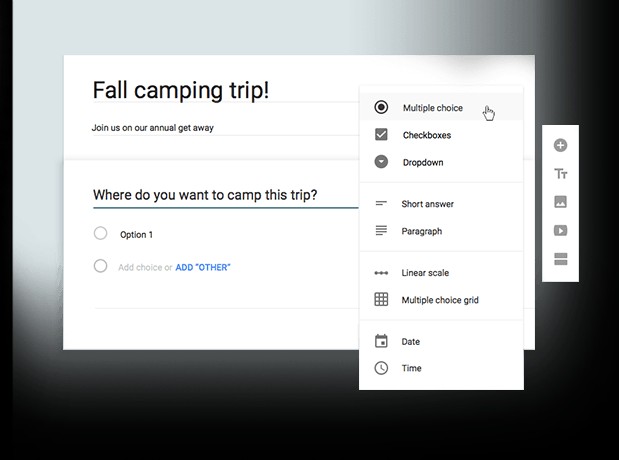Choose Checkboxes question type

pyautogui.click(x=426, y=135)
